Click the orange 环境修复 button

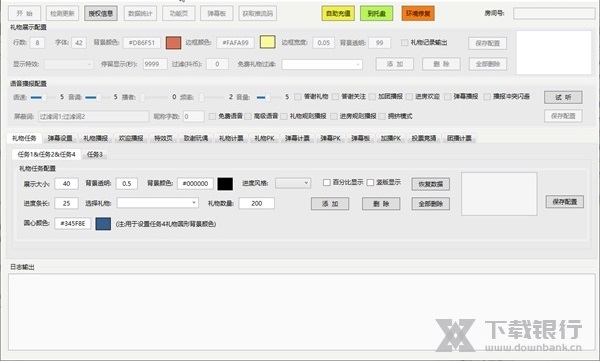click(x=418, y=13)
